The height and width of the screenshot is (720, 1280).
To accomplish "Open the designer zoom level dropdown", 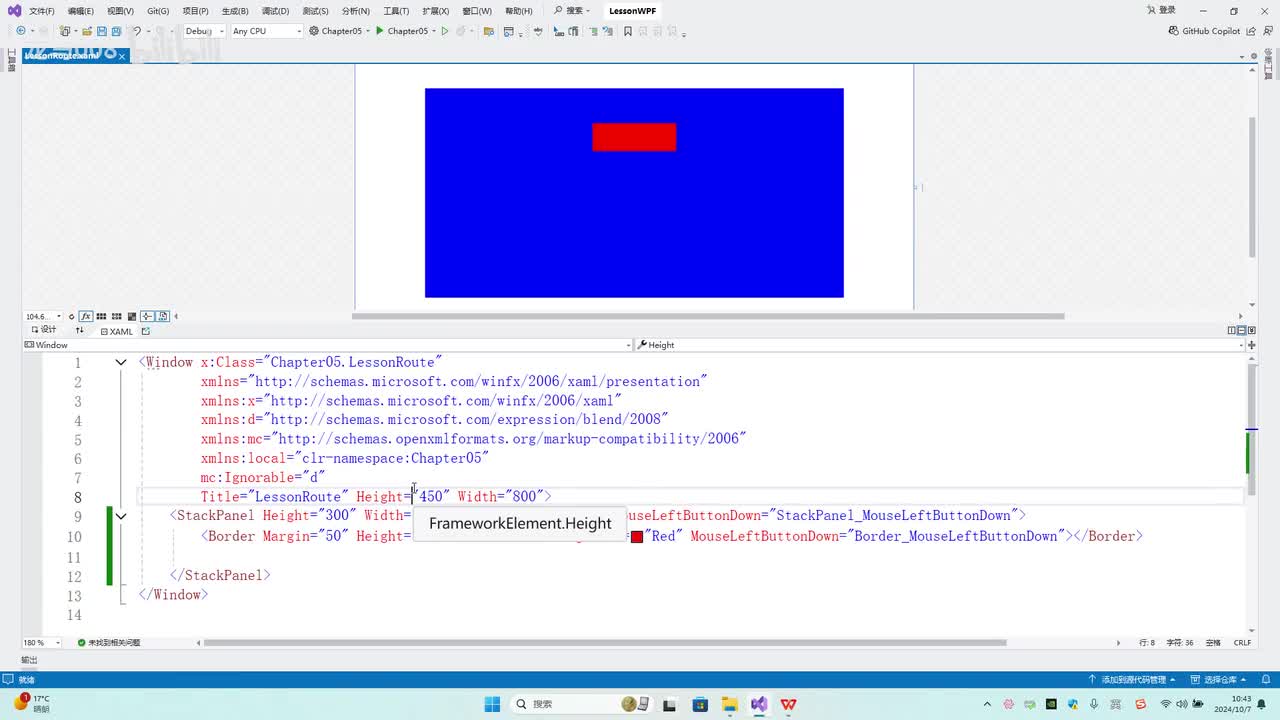I will [44, 316].
